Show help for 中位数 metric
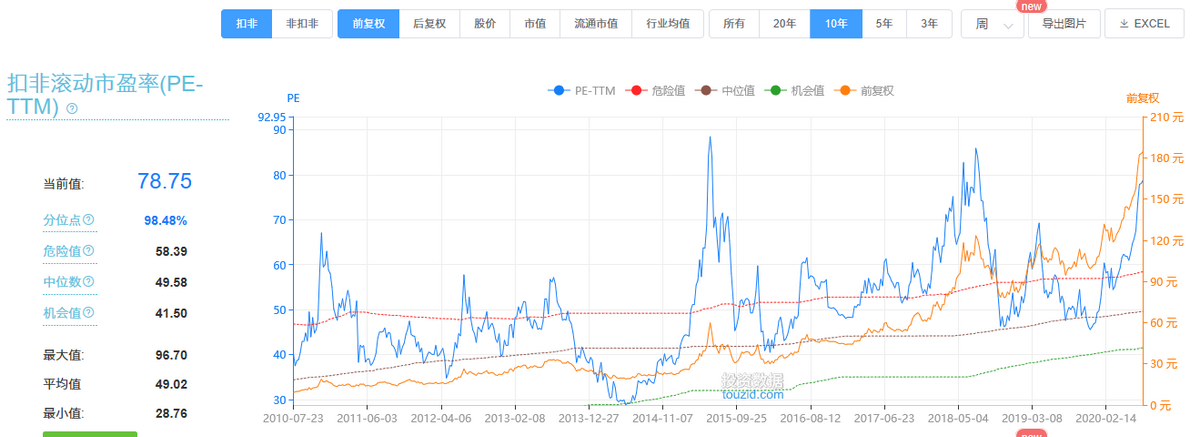1200x437 pixels. (x=88, y=282)
